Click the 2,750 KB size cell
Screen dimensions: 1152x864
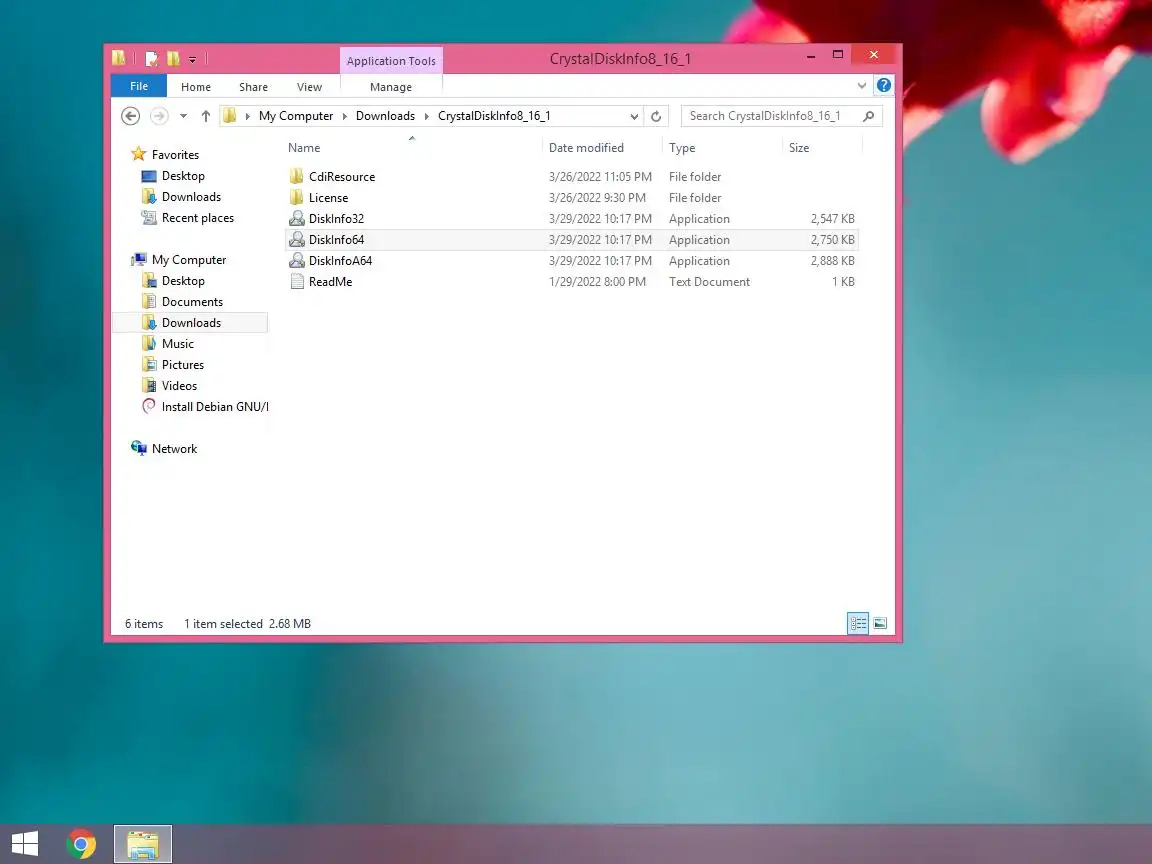832,240
